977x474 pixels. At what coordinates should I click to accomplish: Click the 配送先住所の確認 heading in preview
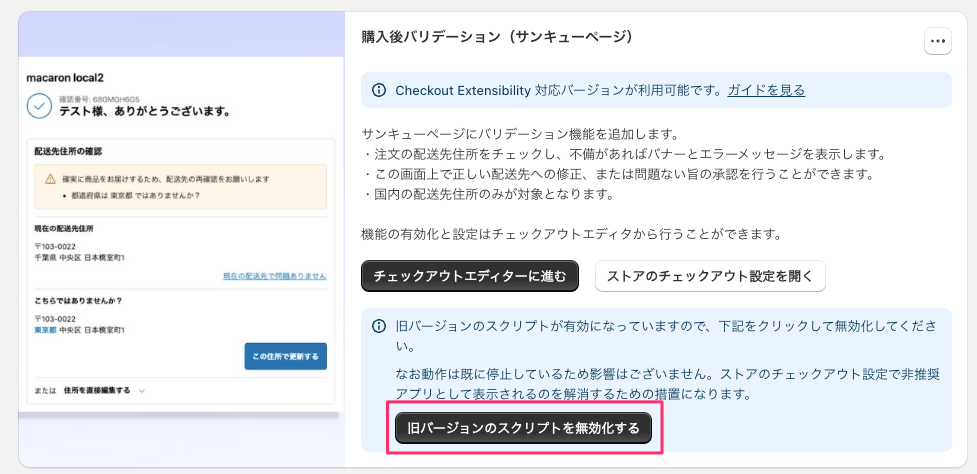(69, 151)
